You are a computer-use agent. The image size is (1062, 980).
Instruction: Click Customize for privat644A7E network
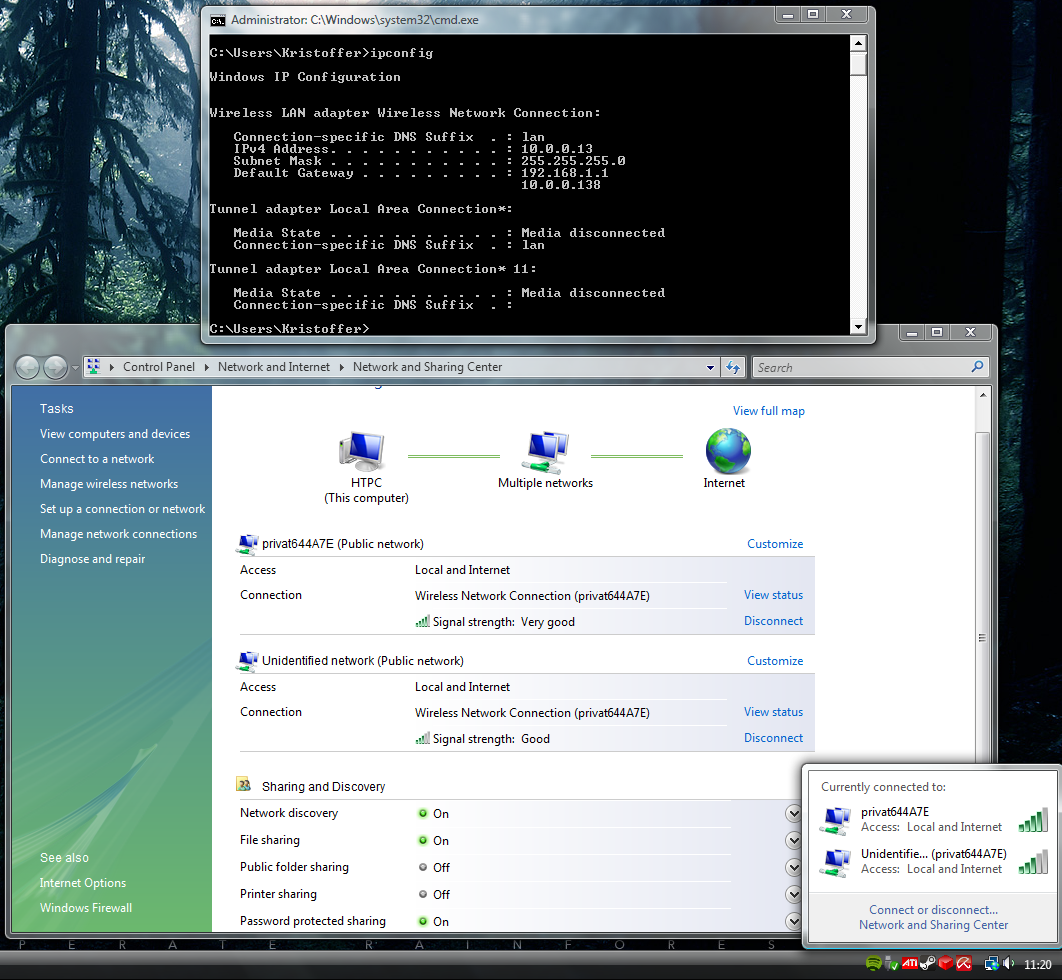(775, 544)
